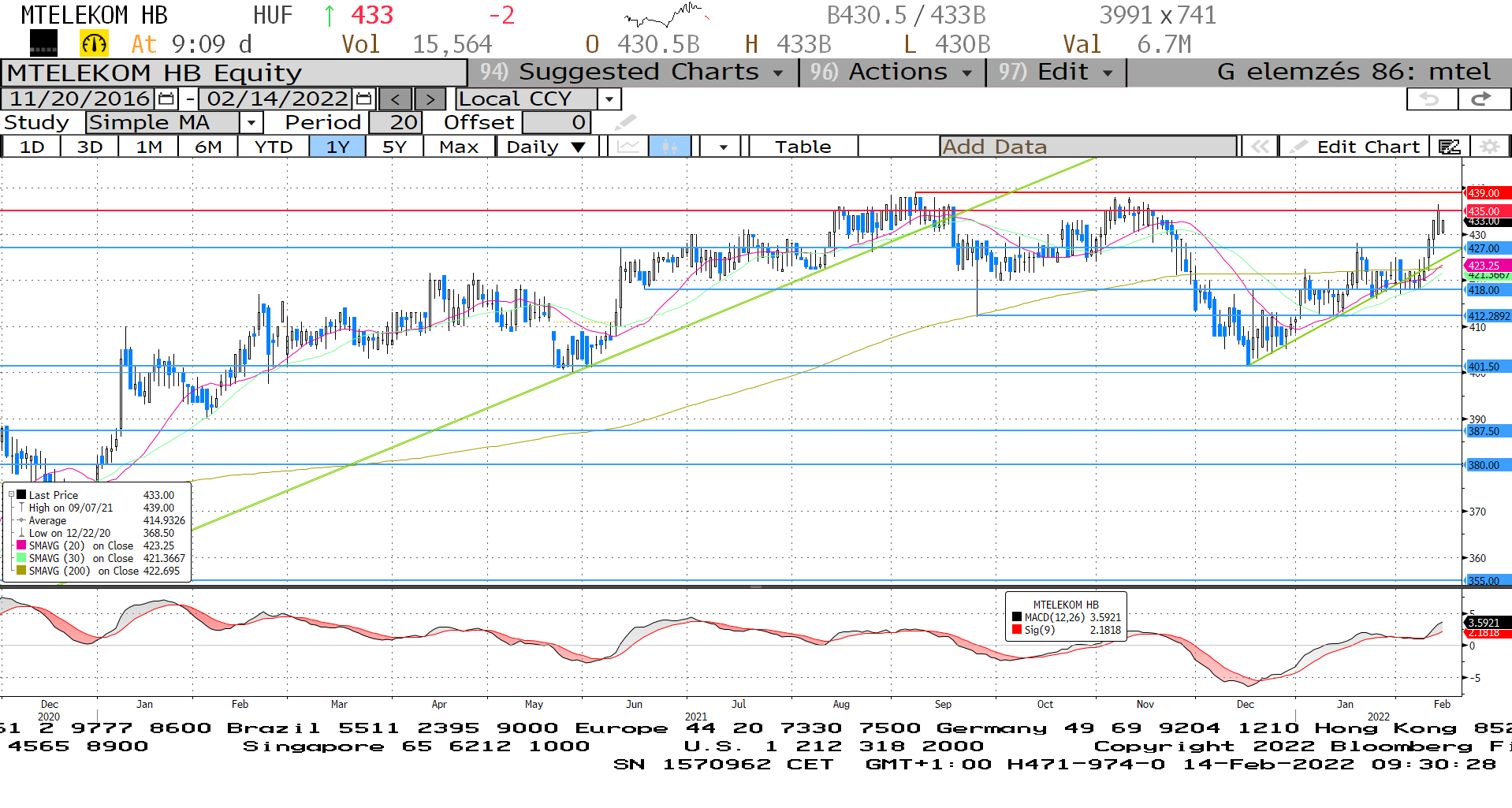Click the 427.00 blue level label
1512x808 pixels.
1487,248
